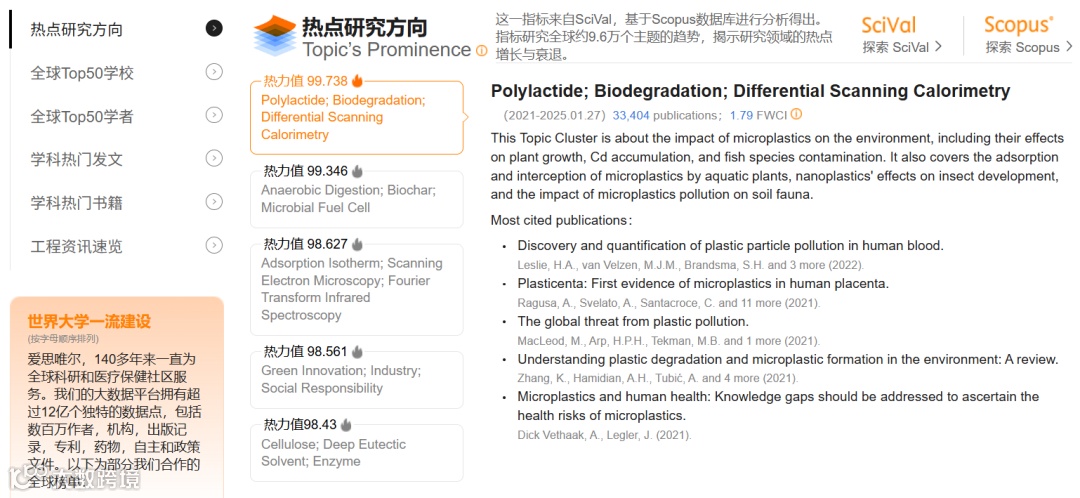The height and width of the screenshot is (498, 1080).
Task: Select the Cellulose; Deep Eutectic Solvent topic card
Action: (x=356, y=452)
